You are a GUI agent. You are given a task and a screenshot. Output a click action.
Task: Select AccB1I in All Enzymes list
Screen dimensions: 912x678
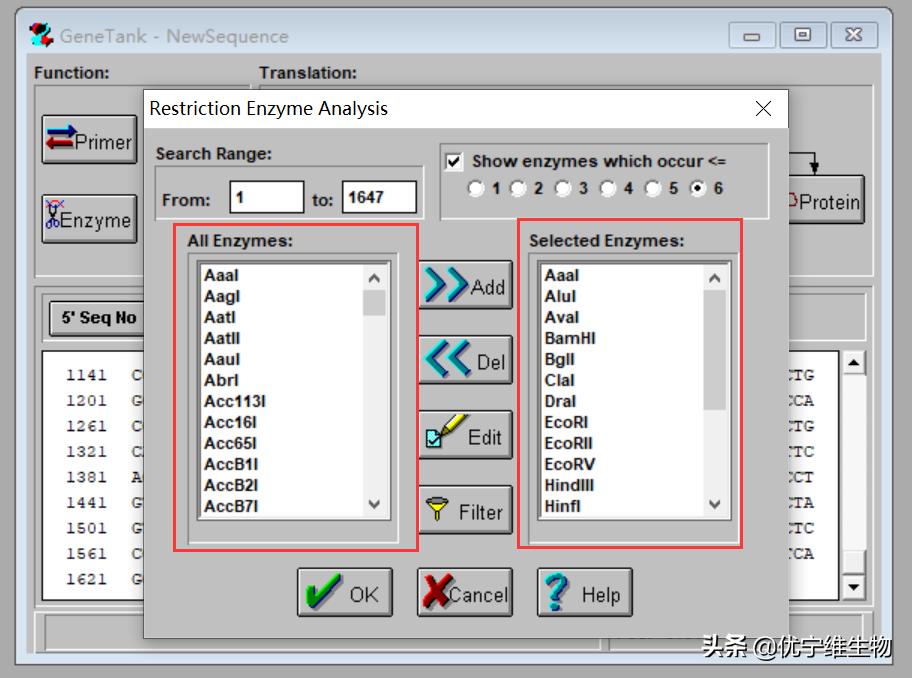point(231,464)
